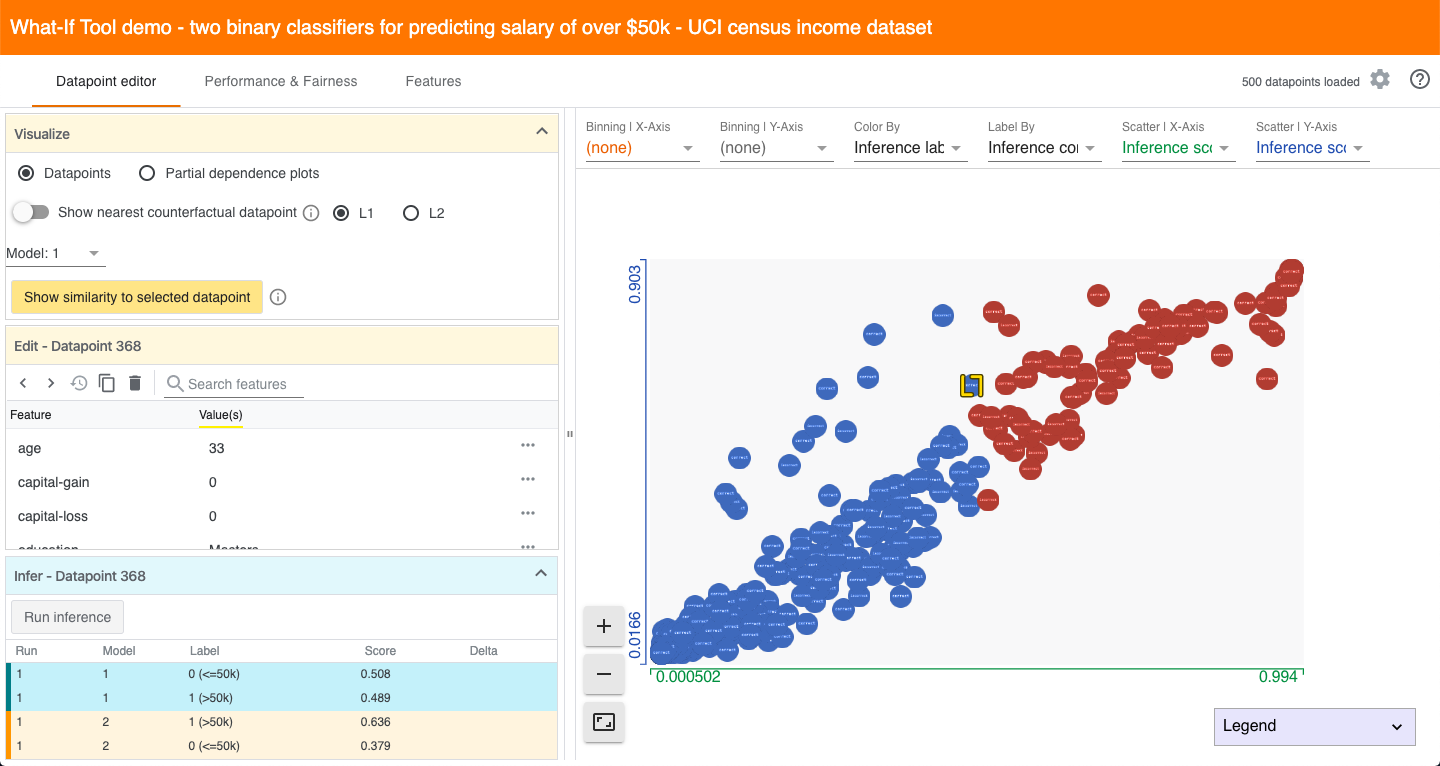Edit the age value 33
Image resolution: width=1440 pixels, height=766 pixels.
click(x=217, y=448)
